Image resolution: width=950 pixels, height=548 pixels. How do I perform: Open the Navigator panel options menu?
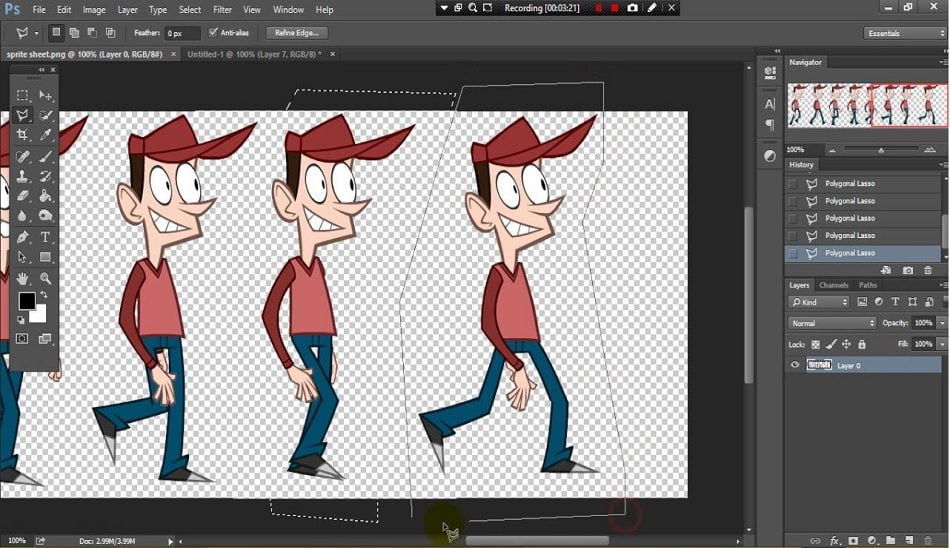pyautogui.click(x=943, y=62)
